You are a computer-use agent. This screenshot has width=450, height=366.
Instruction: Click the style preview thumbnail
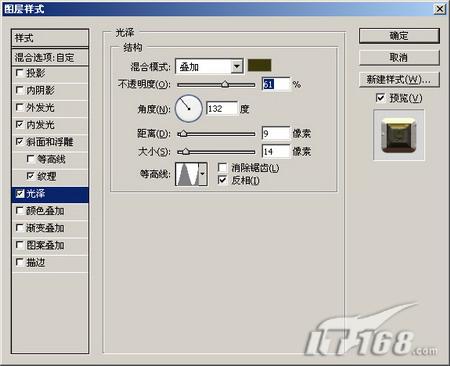[399, 135]
